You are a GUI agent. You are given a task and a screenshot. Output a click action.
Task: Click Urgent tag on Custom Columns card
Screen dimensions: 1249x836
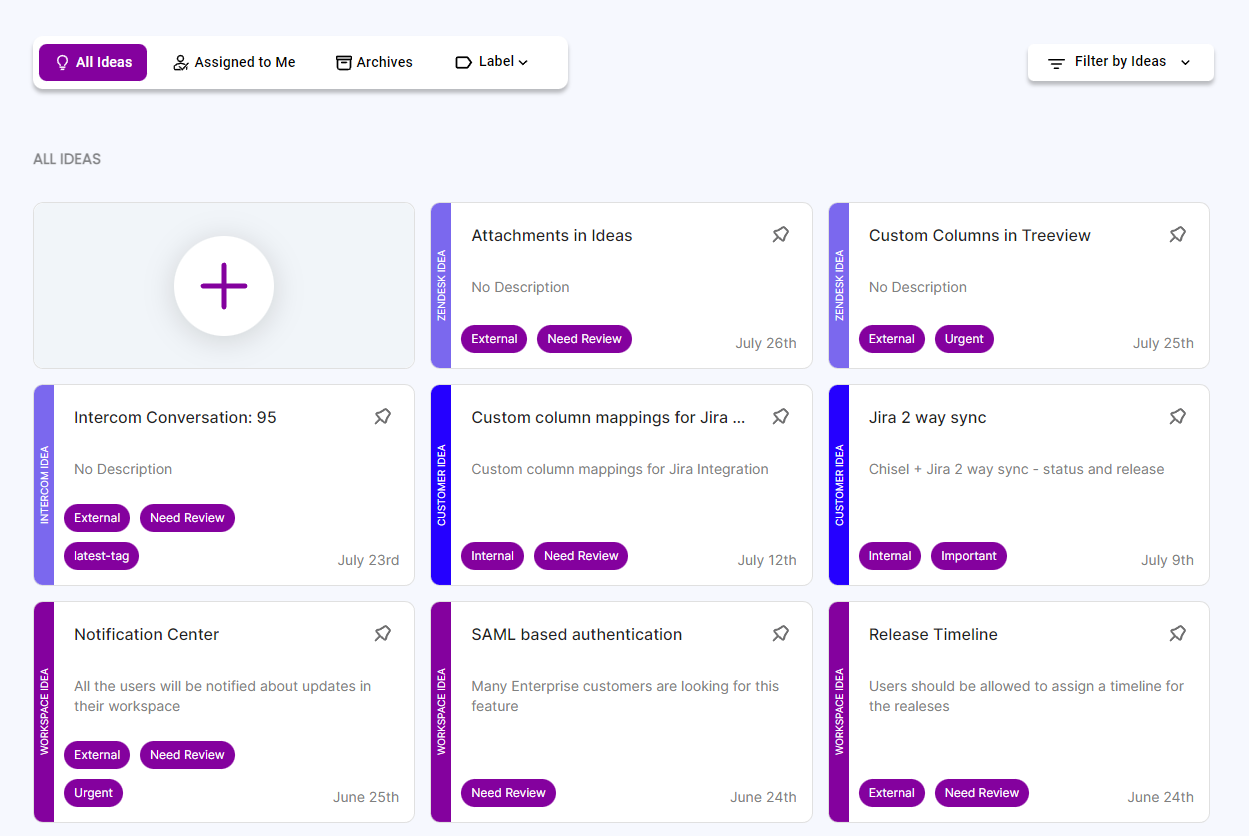pyautogui.click(x=964, y=339)
